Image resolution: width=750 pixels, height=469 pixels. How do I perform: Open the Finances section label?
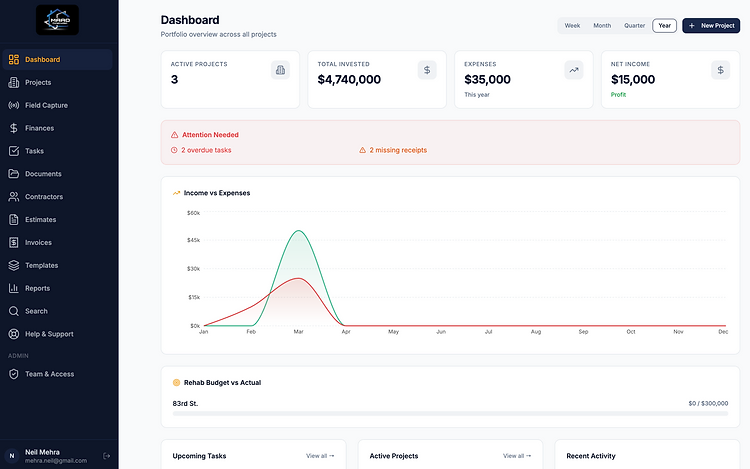click(39, 128)
